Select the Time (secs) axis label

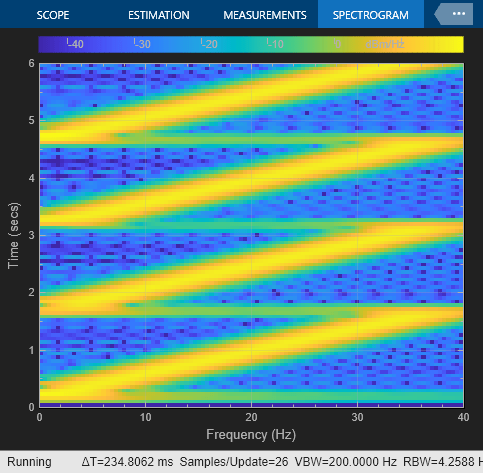tap(14, 235)
